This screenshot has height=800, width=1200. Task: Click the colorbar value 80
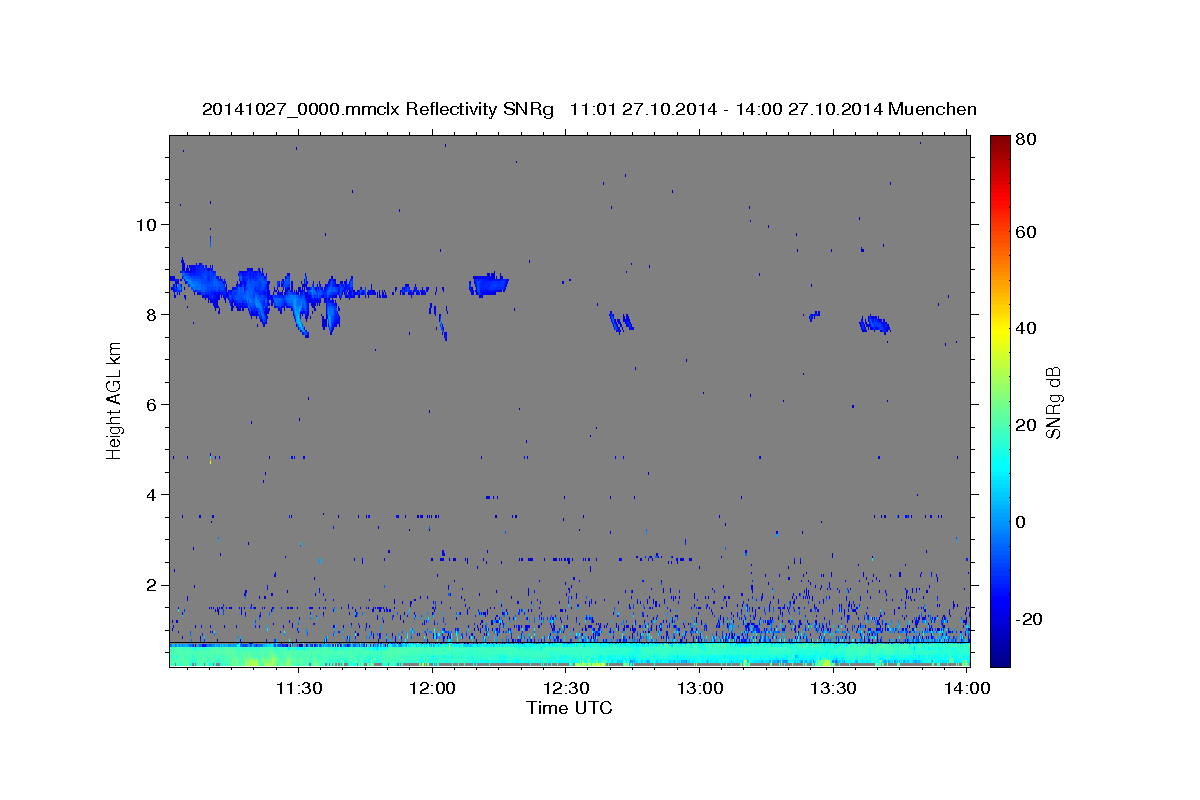pyautogui.click(x=1025, y=139)
